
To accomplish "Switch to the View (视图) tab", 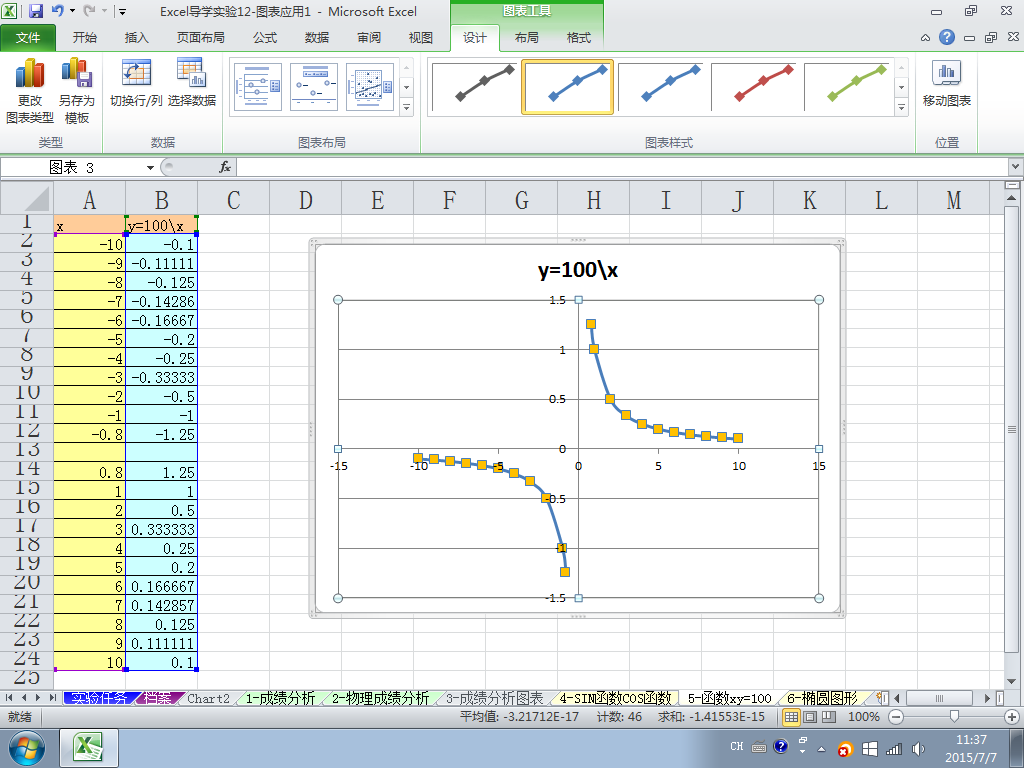I will coord(421,37).
